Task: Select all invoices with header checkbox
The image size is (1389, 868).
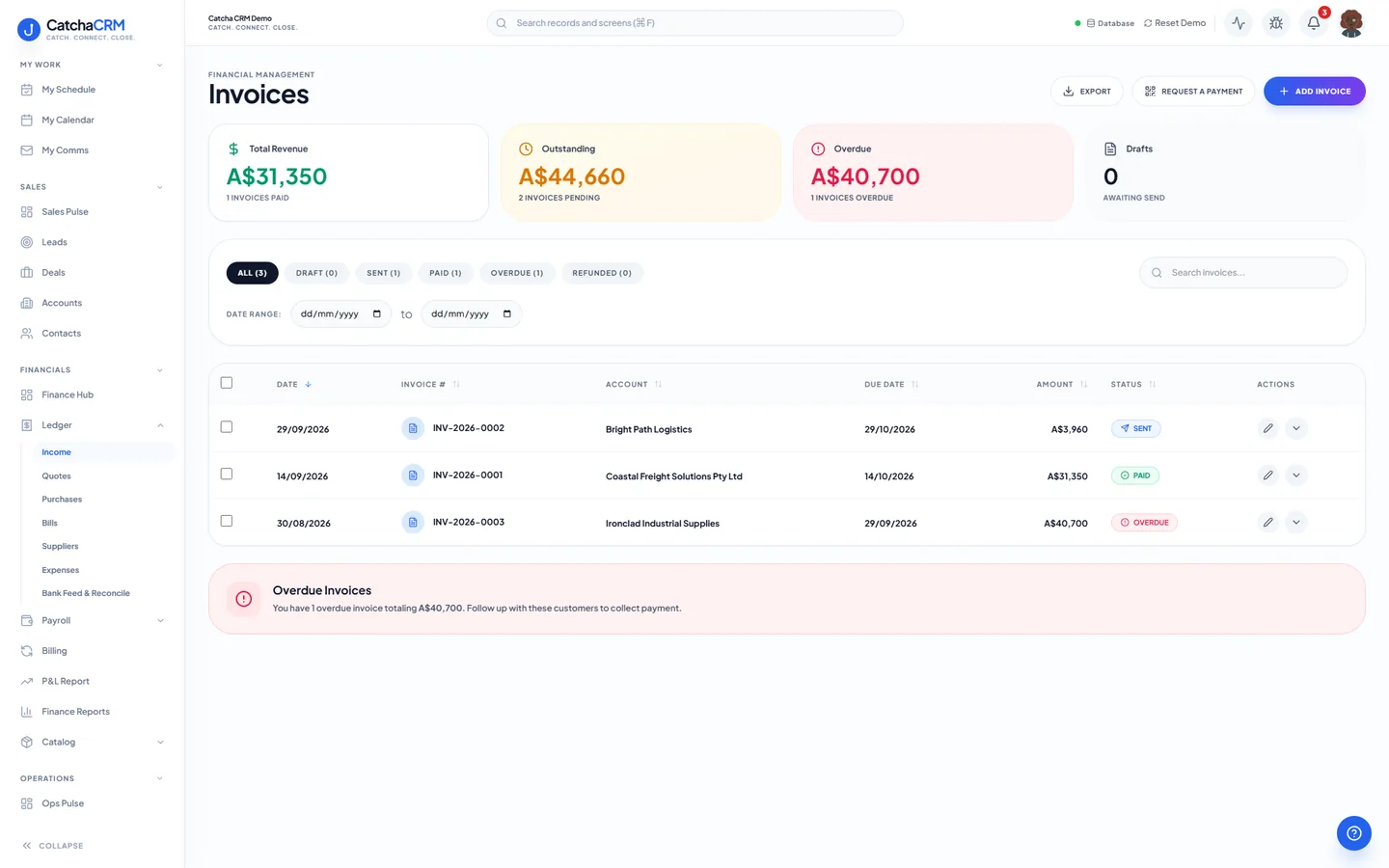Action: [x=227, y=383]
